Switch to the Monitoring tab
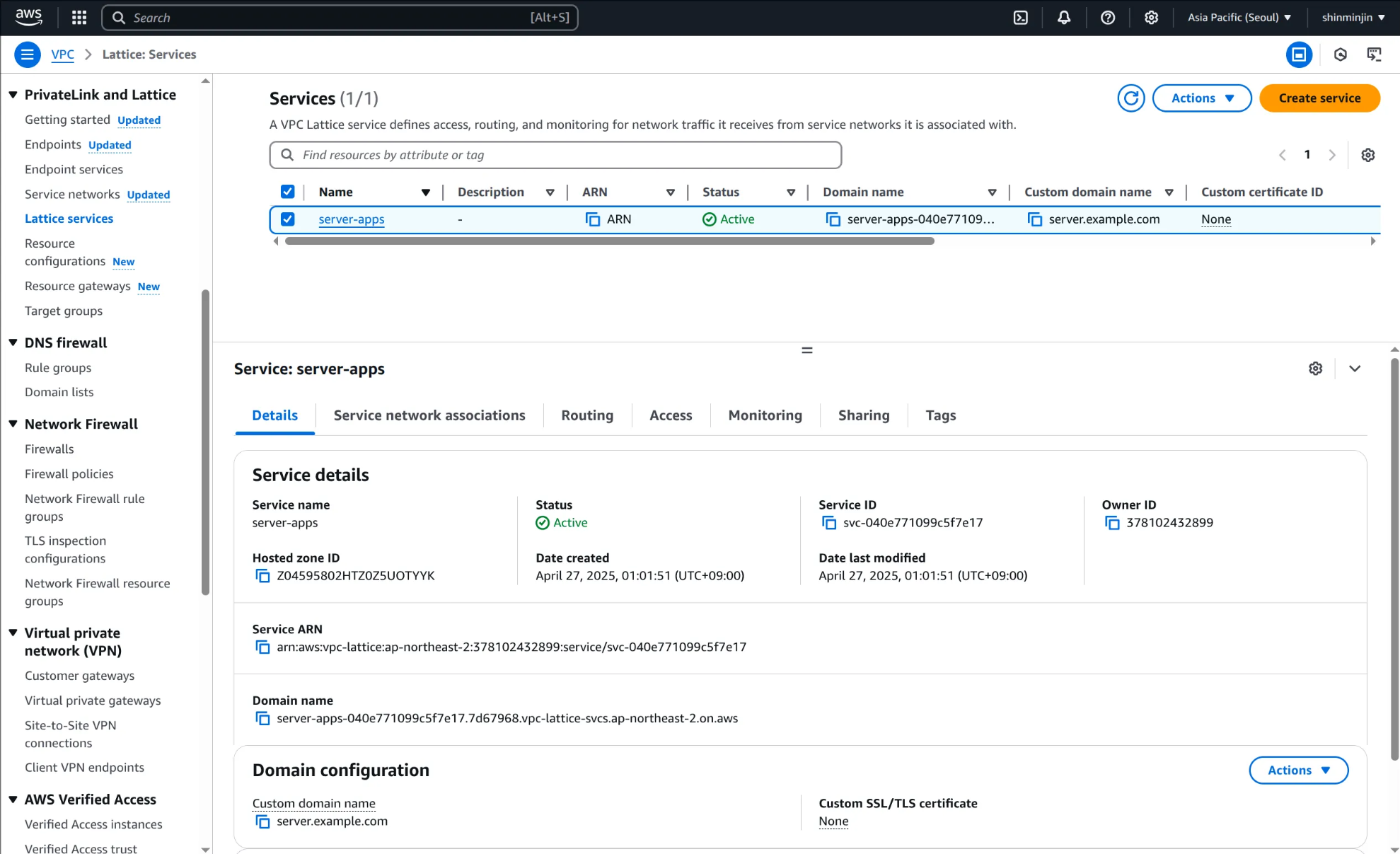 click(765, 415)
